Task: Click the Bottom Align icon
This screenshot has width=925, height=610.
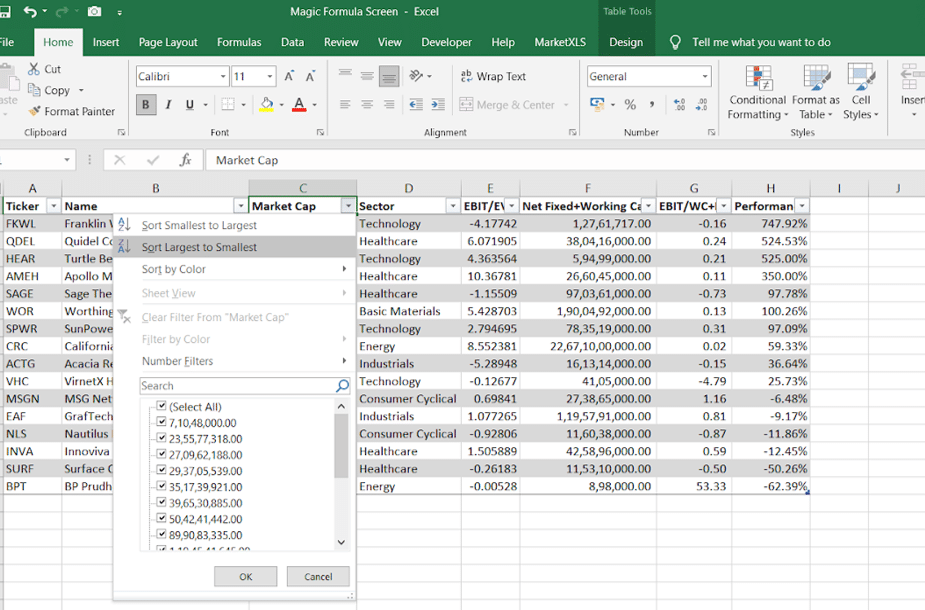Action: pyautogui.click(x=389, y=76)
